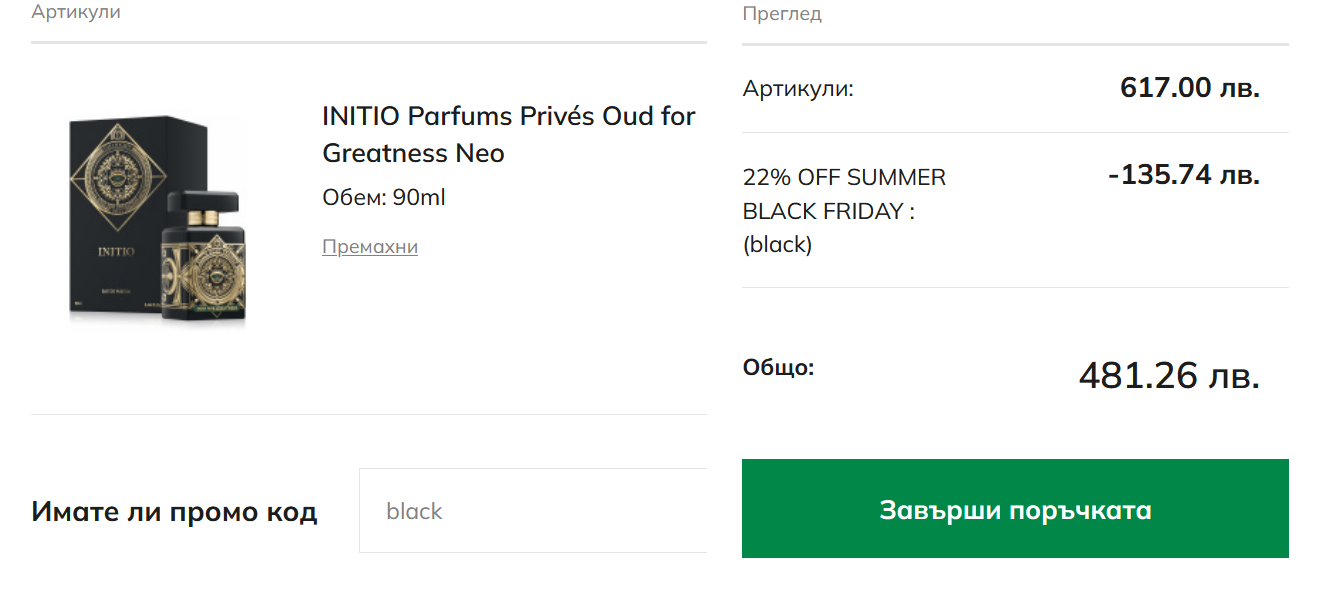Click the 22% OFF SUMMER discount label
This screenshot has height=594, width=1339.
coord(843,178)
